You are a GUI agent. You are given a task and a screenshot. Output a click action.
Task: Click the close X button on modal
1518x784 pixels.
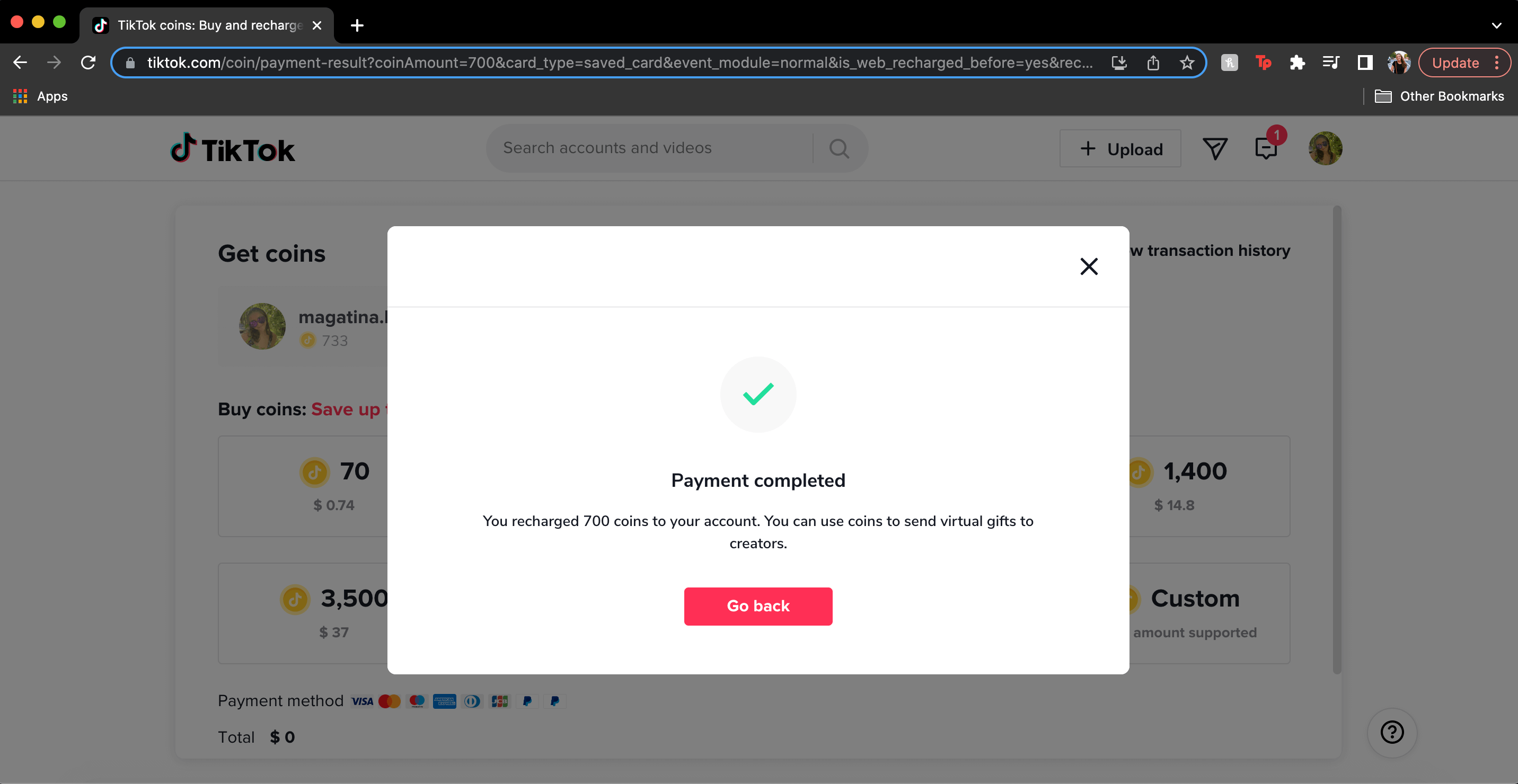click(1088, 266)
